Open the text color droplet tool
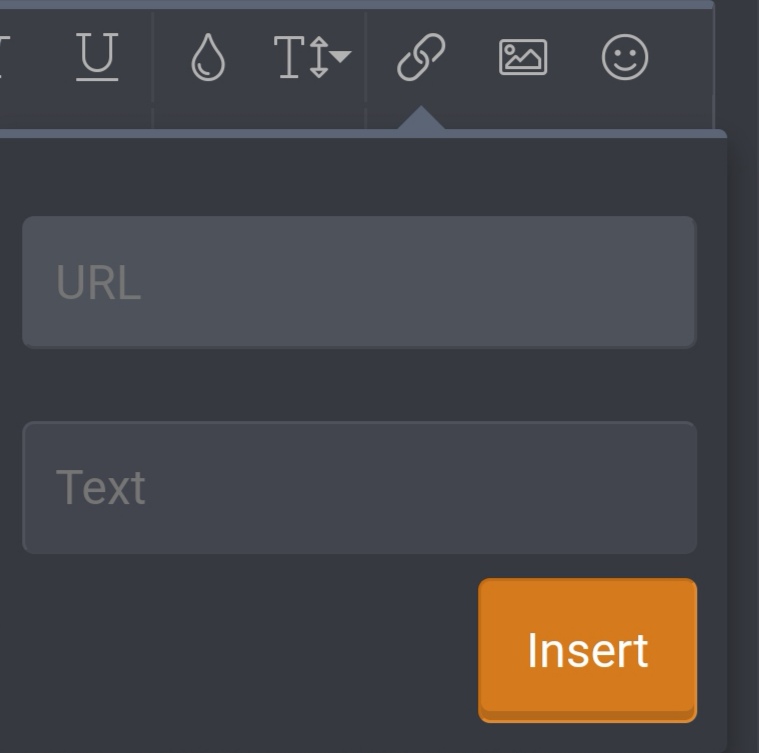 [x=207, y=59]
